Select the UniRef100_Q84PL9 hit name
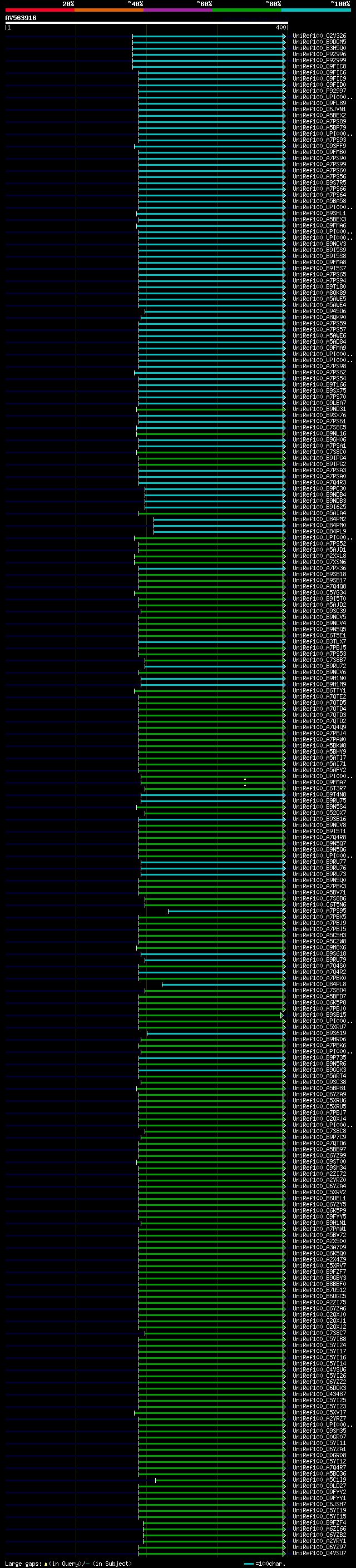Image resolution: width=356 pixels, height=1568 pixels. (x=319, y=531)
